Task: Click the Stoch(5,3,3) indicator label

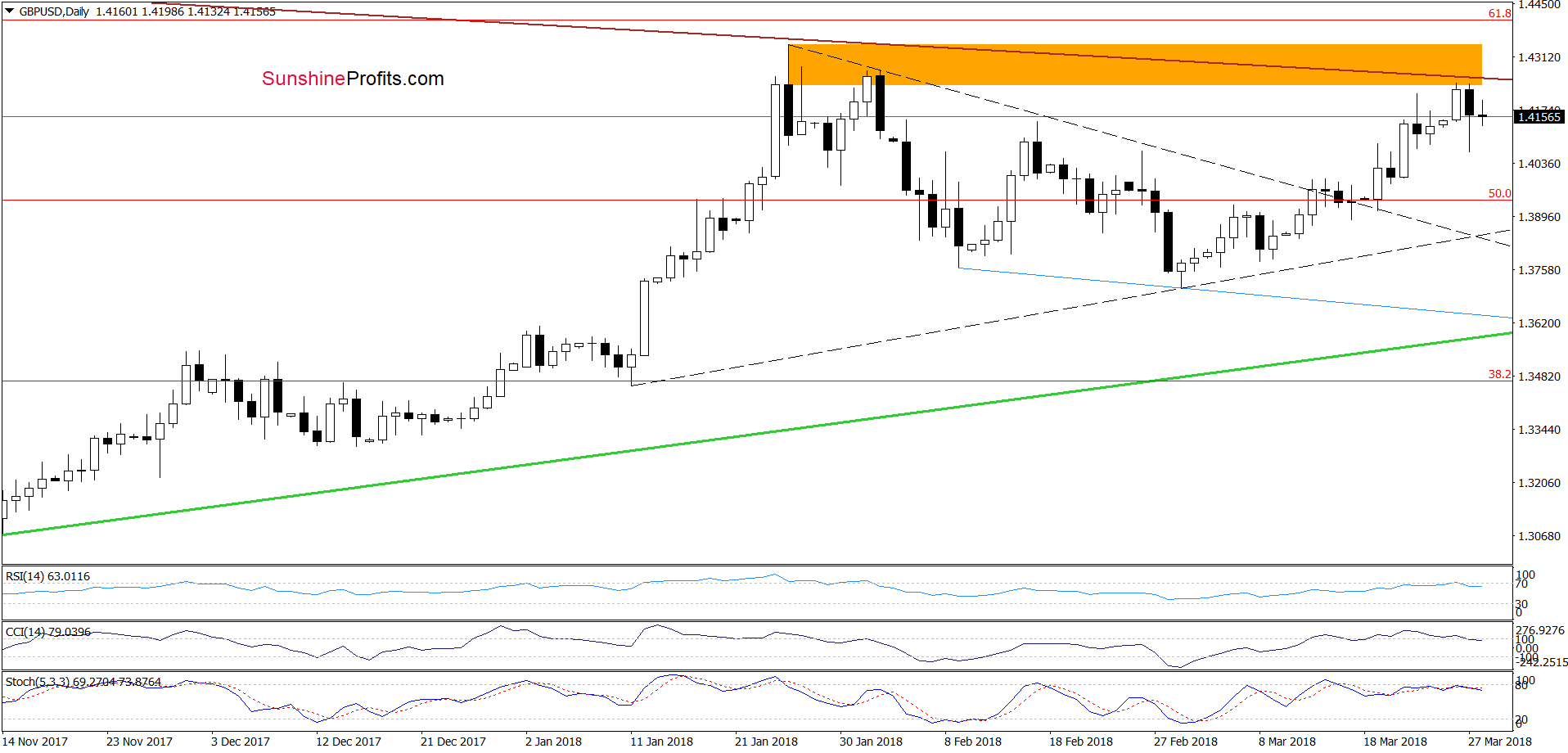Action: click(x=83, y=682)
